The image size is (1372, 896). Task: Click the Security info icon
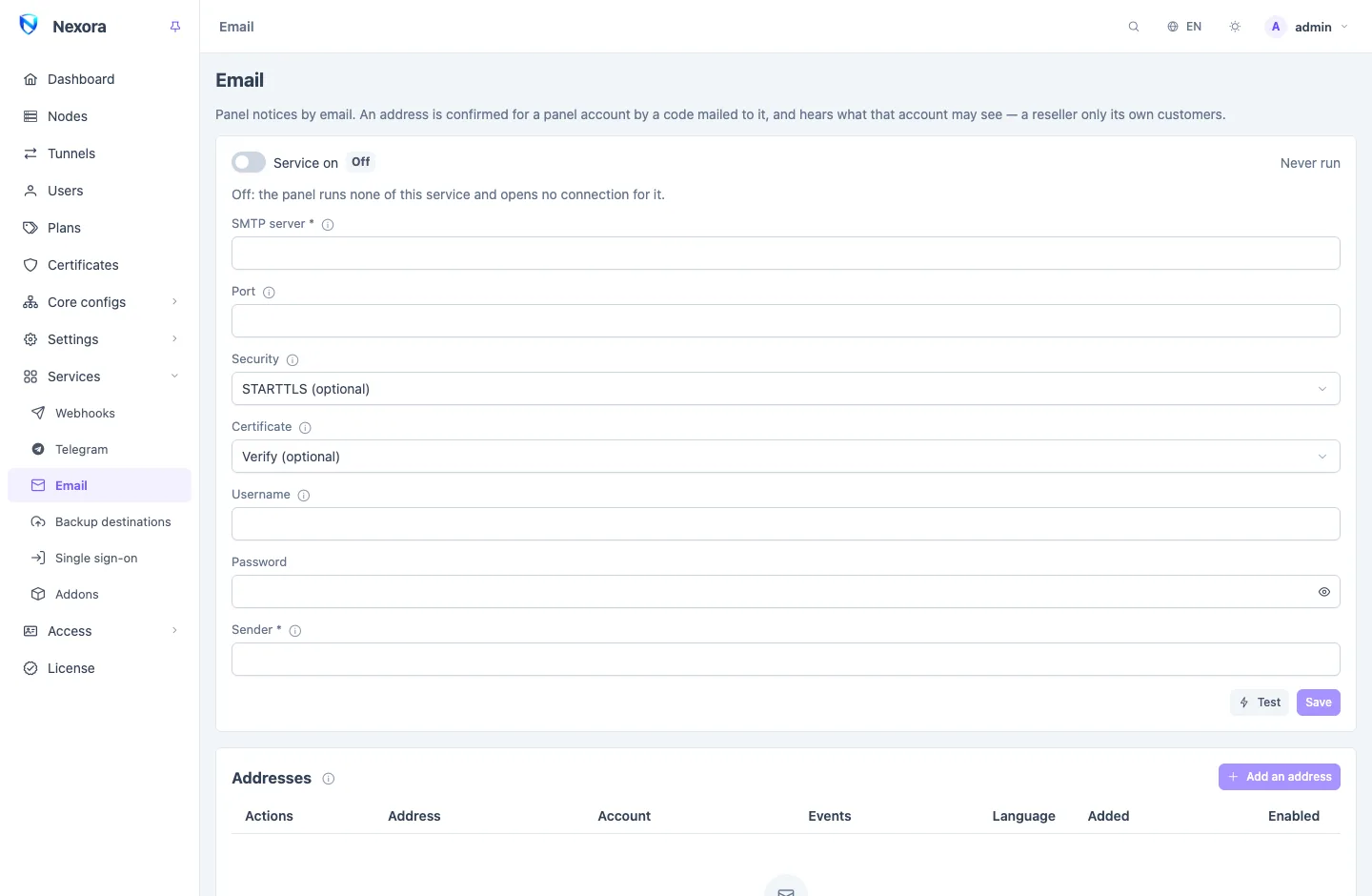(x=293, y=360)
